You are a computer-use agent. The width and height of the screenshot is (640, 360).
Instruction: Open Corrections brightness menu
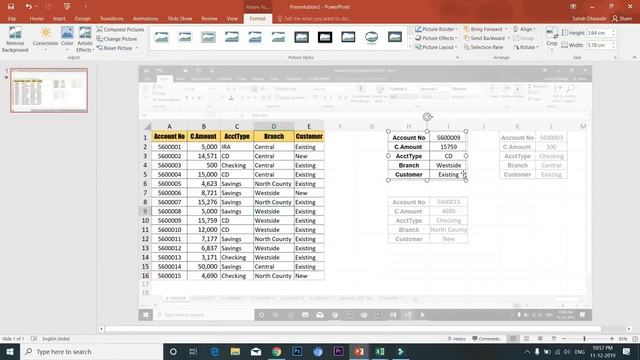[x=45, y=40]
